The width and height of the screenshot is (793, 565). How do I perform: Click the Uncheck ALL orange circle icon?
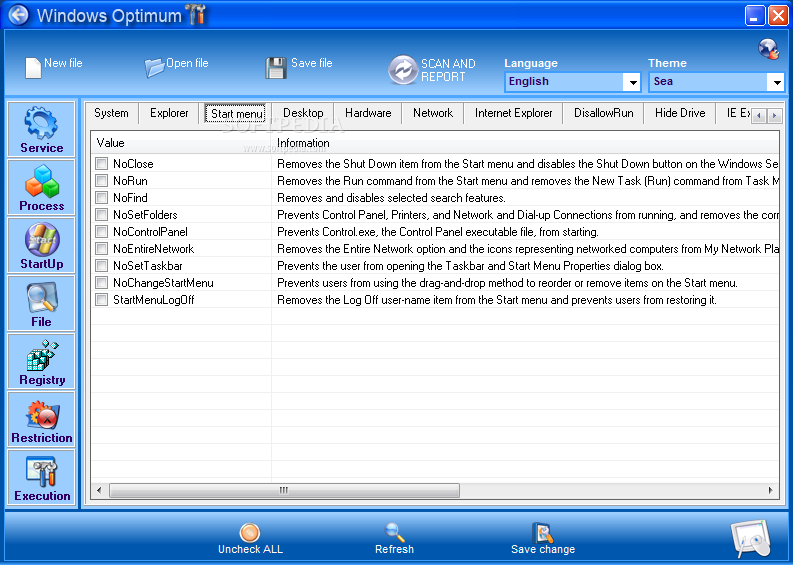[x=250, y=533]
